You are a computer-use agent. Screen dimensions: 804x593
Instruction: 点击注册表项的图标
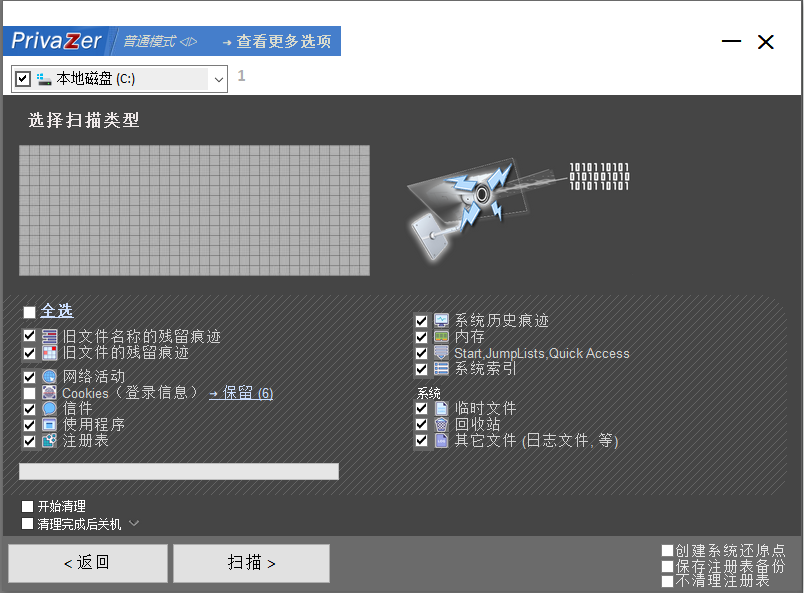click(49, 441)
